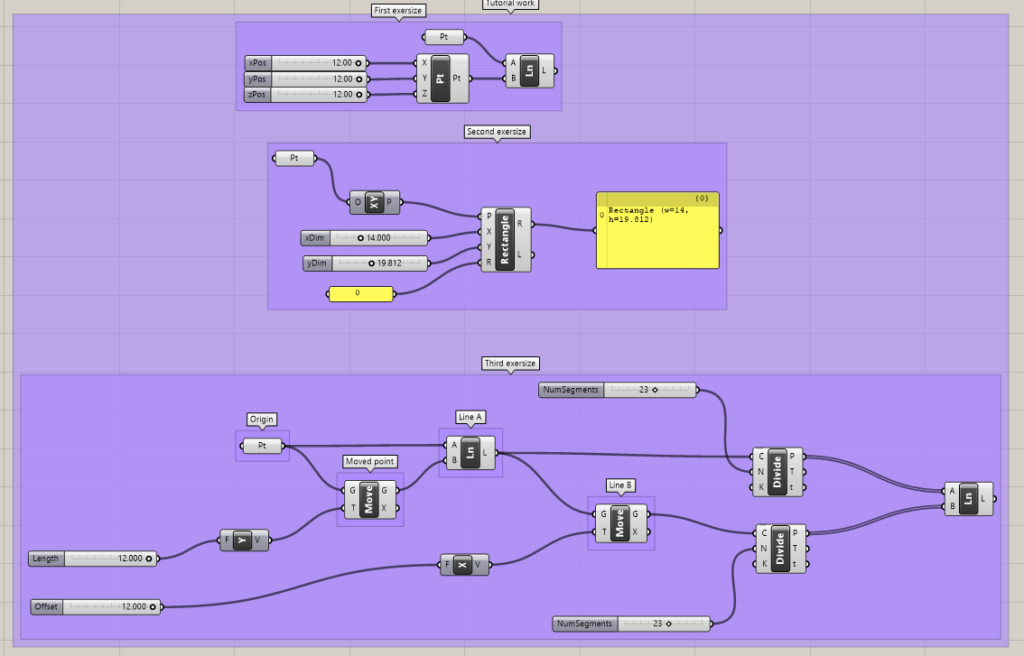
Task: Click the xPos slider name label
Action: point(259,63)
